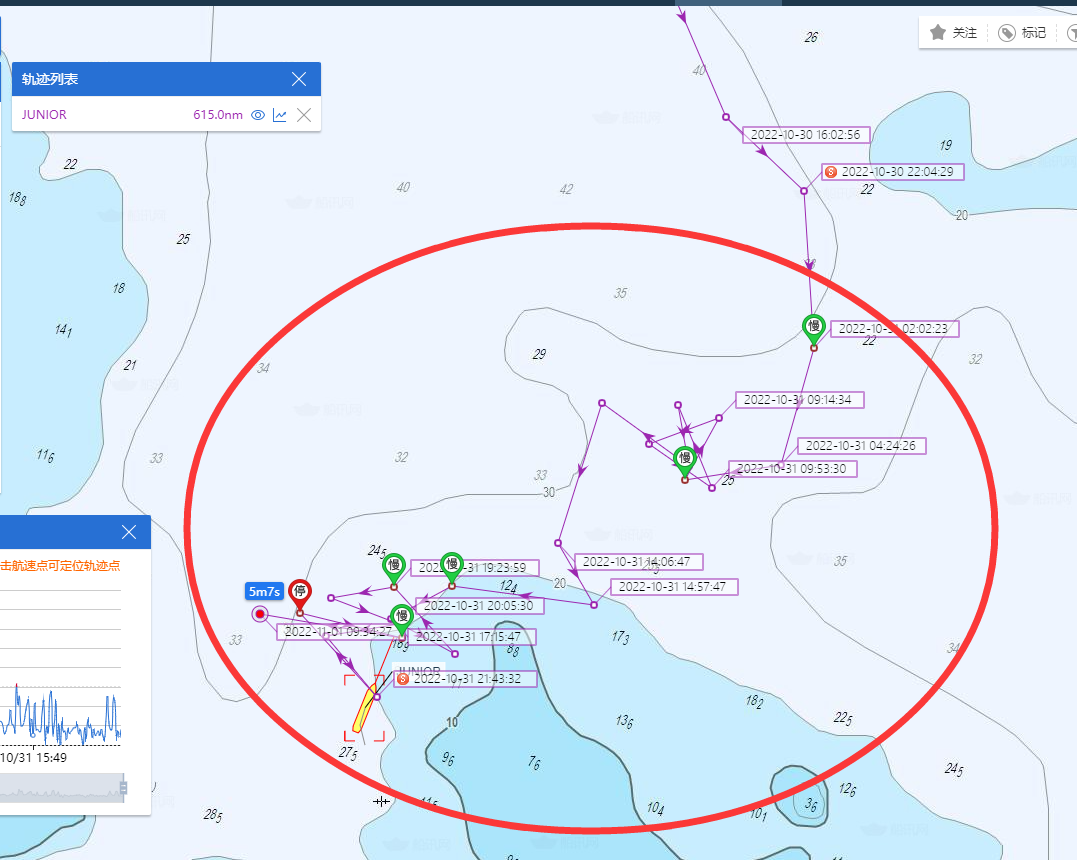The width and height of the screenshot is (1077, 860).
Task: Click green 慢 marker beside 2022-10-31 19:23:59
Action: [452, 565]
